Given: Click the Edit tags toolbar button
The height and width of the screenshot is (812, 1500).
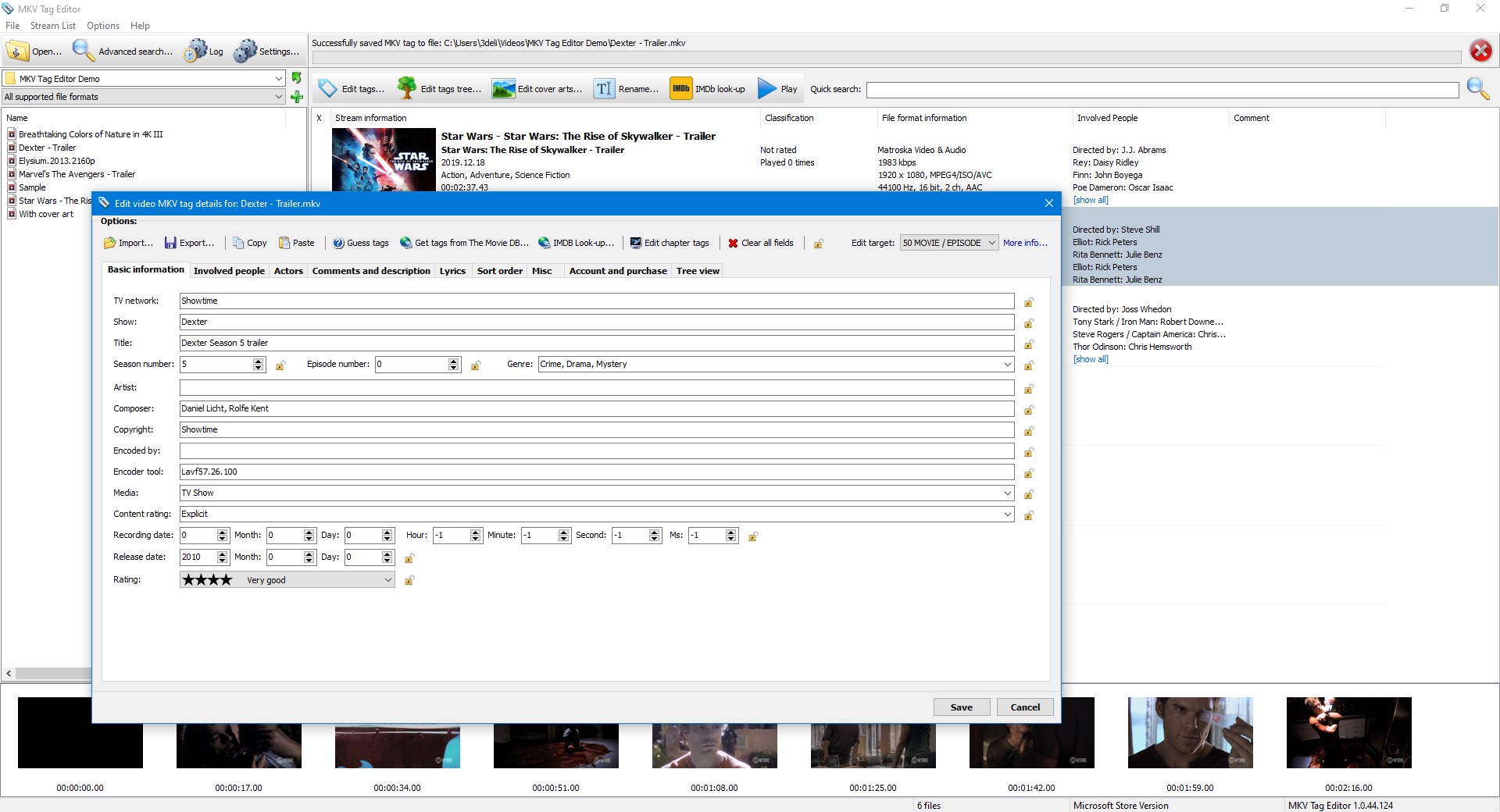Looking at the screenshot, I should click(x=352, y=89).
